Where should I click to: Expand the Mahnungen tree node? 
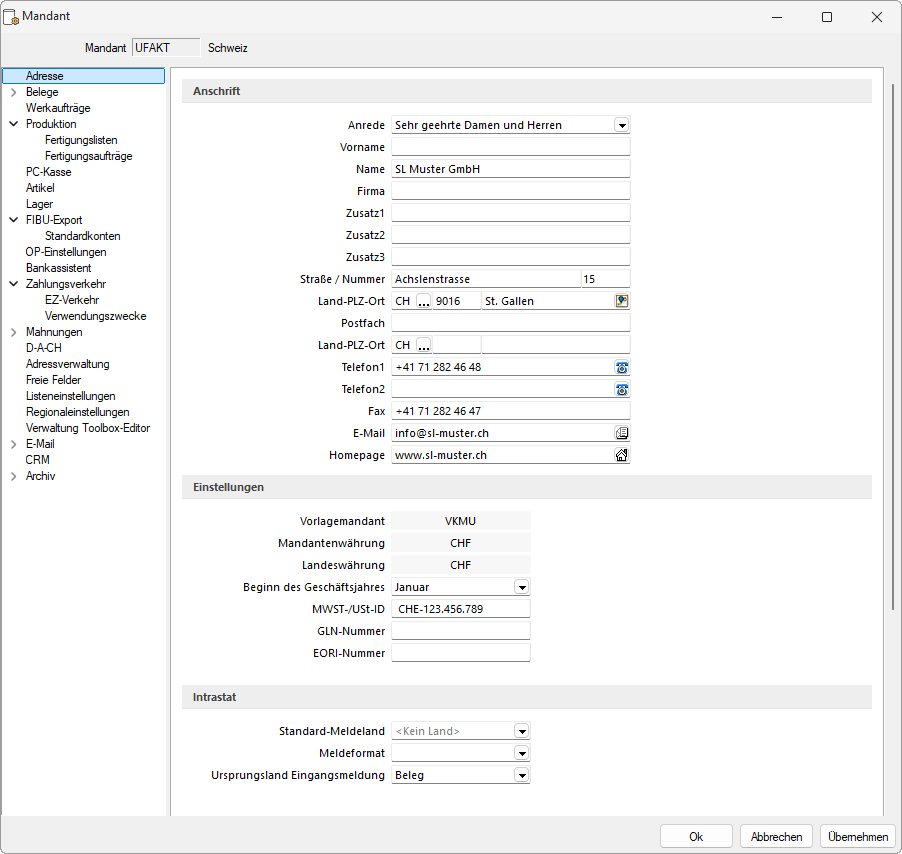13,332
